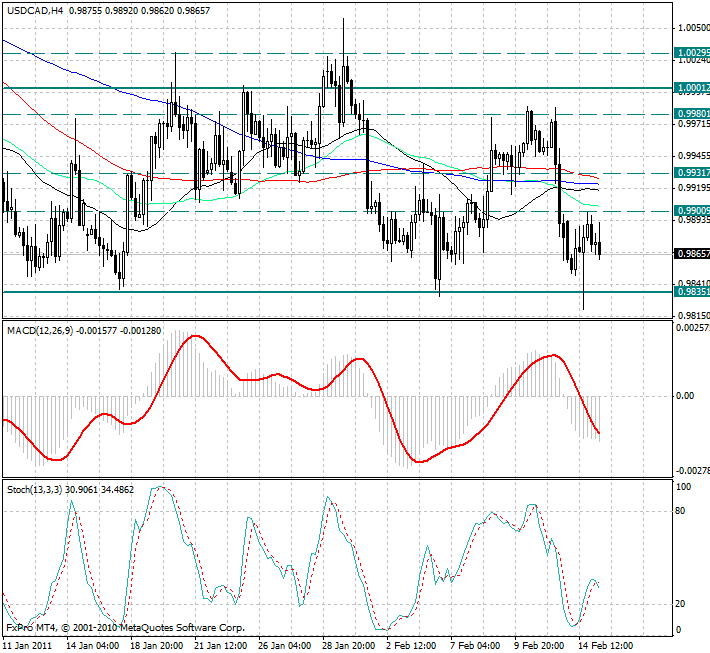The height and width of the screenshot is (653, 710).
Task: Select the 0.99801 price level tag
Action: (x=692, y=114)
